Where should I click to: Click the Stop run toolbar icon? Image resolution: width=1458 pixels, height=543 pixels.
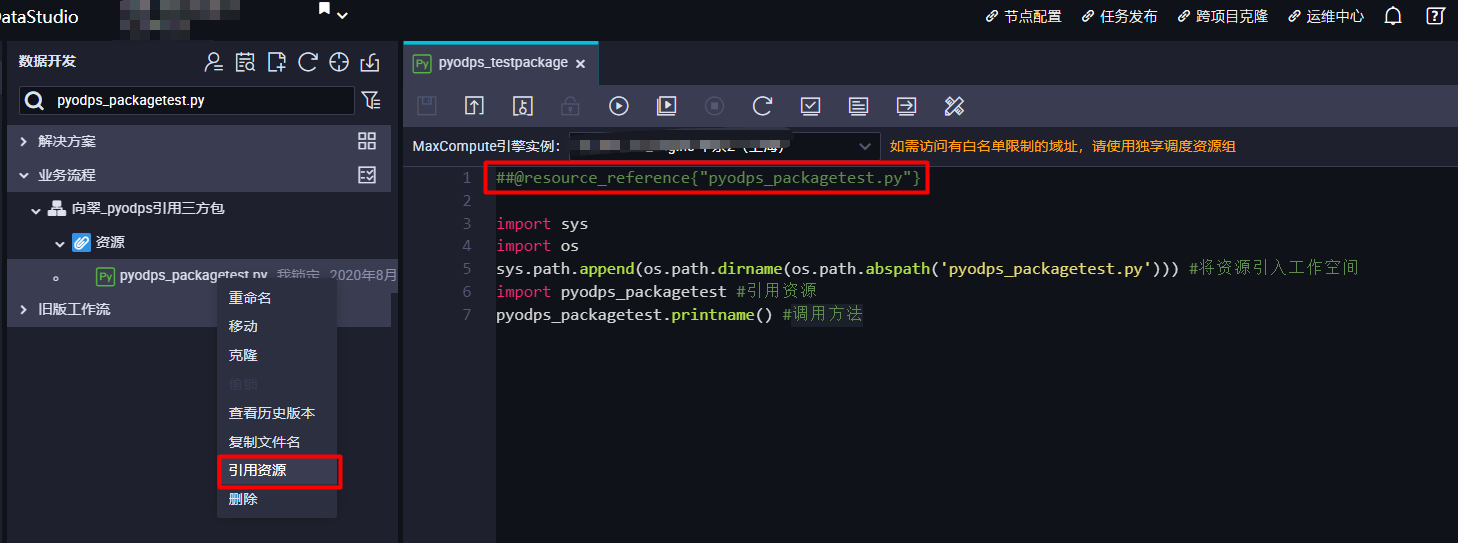pyautogui.click(x=714, y=106)
